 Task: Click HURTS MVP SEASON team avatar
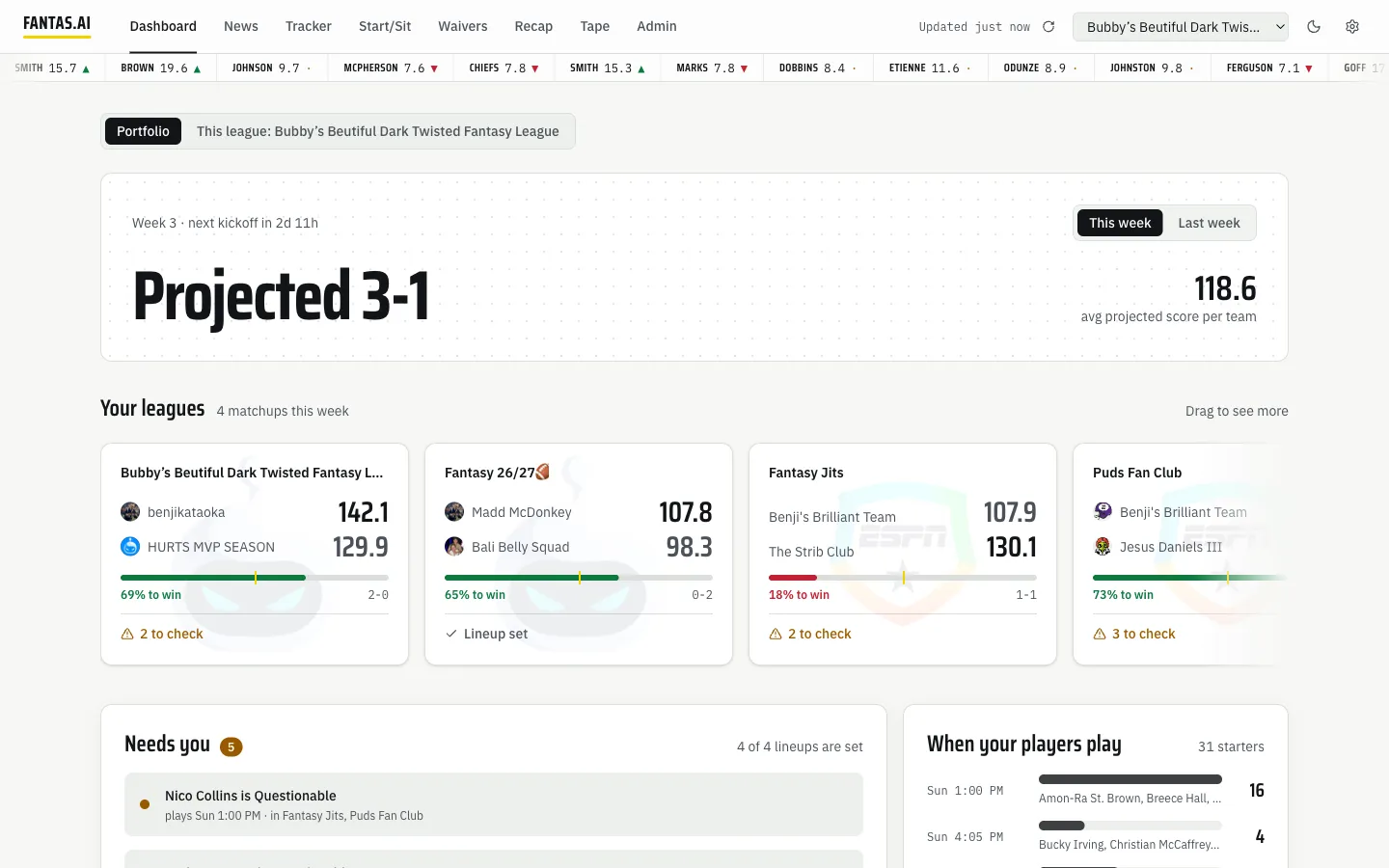tap(130, 547)
